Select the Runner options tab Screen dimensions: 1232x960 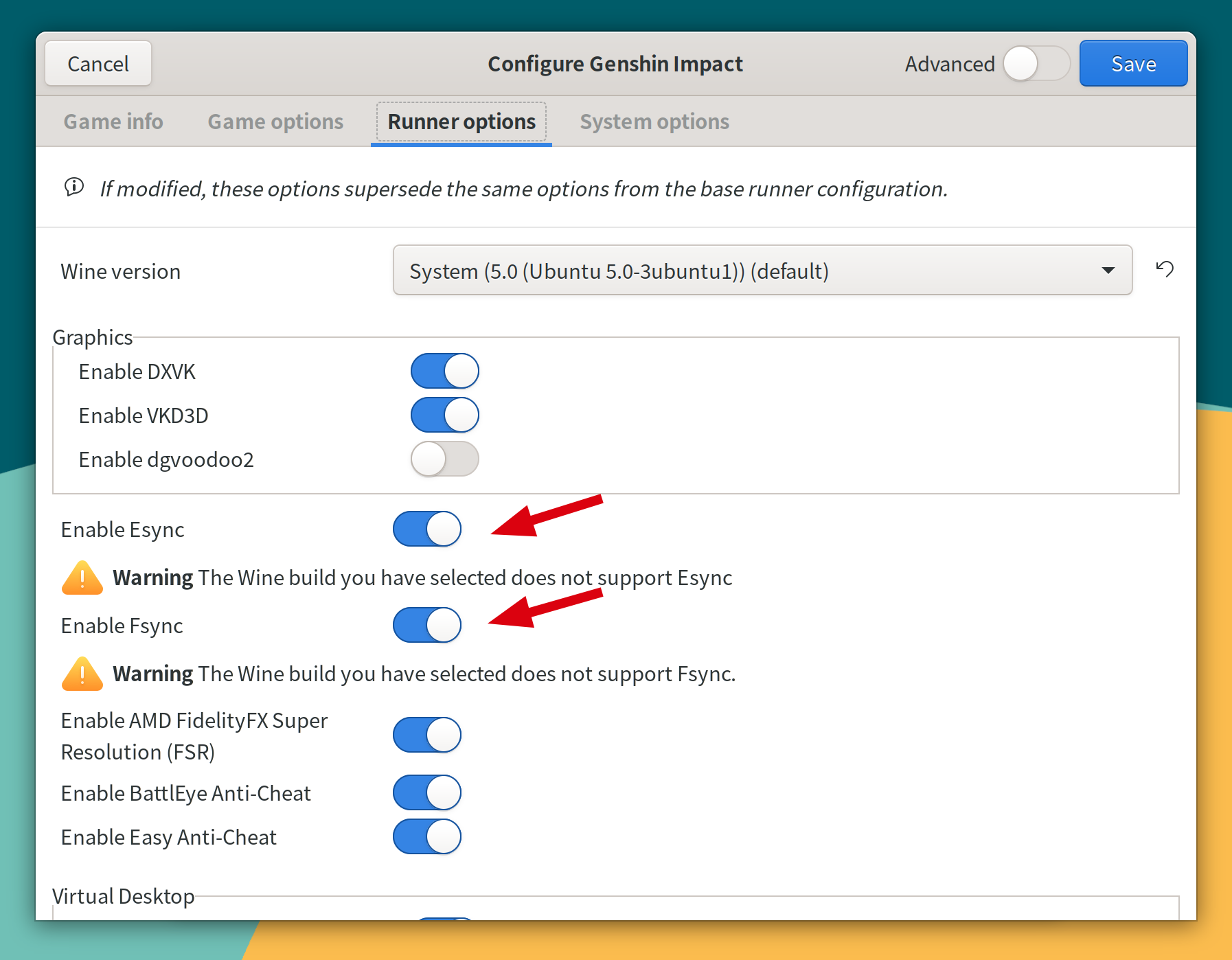click(461, 122)
